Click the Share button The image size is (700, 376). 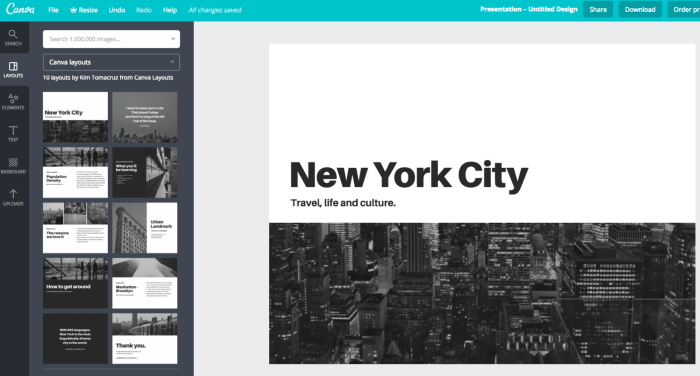click(598, 9)
